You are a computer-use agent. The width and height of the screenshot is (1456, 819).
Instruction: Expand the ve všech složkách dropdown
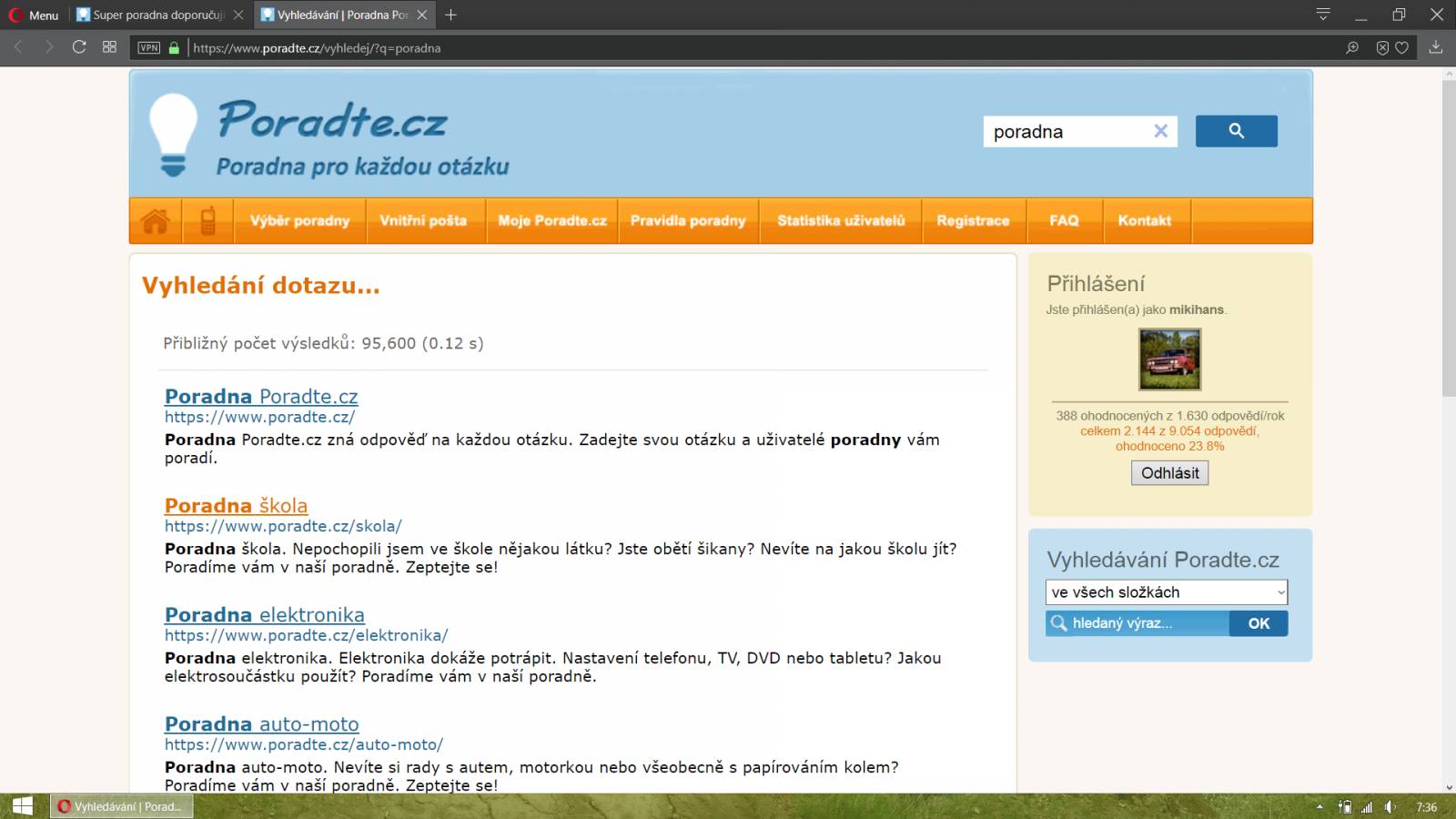[1167, 592]
